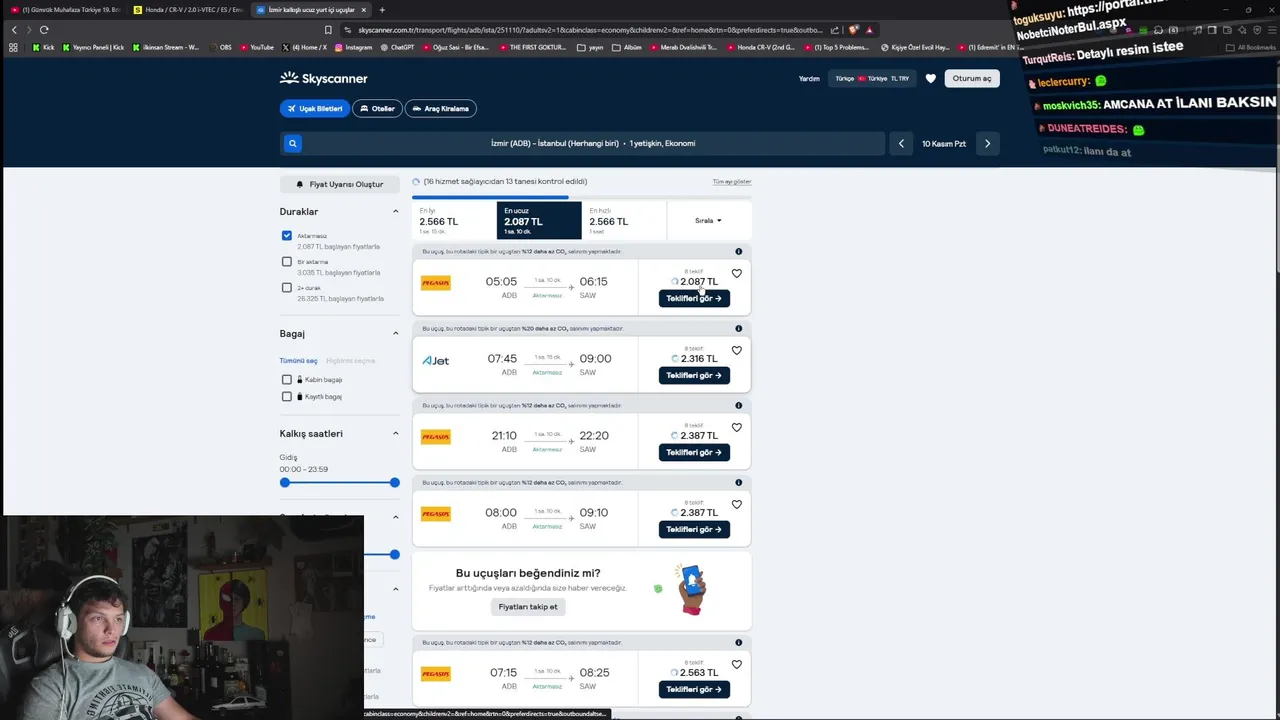Open CO2 info icon above 05:05 flight
Image resolution: width=1280 pixels, height=720 pixels.
739,251
